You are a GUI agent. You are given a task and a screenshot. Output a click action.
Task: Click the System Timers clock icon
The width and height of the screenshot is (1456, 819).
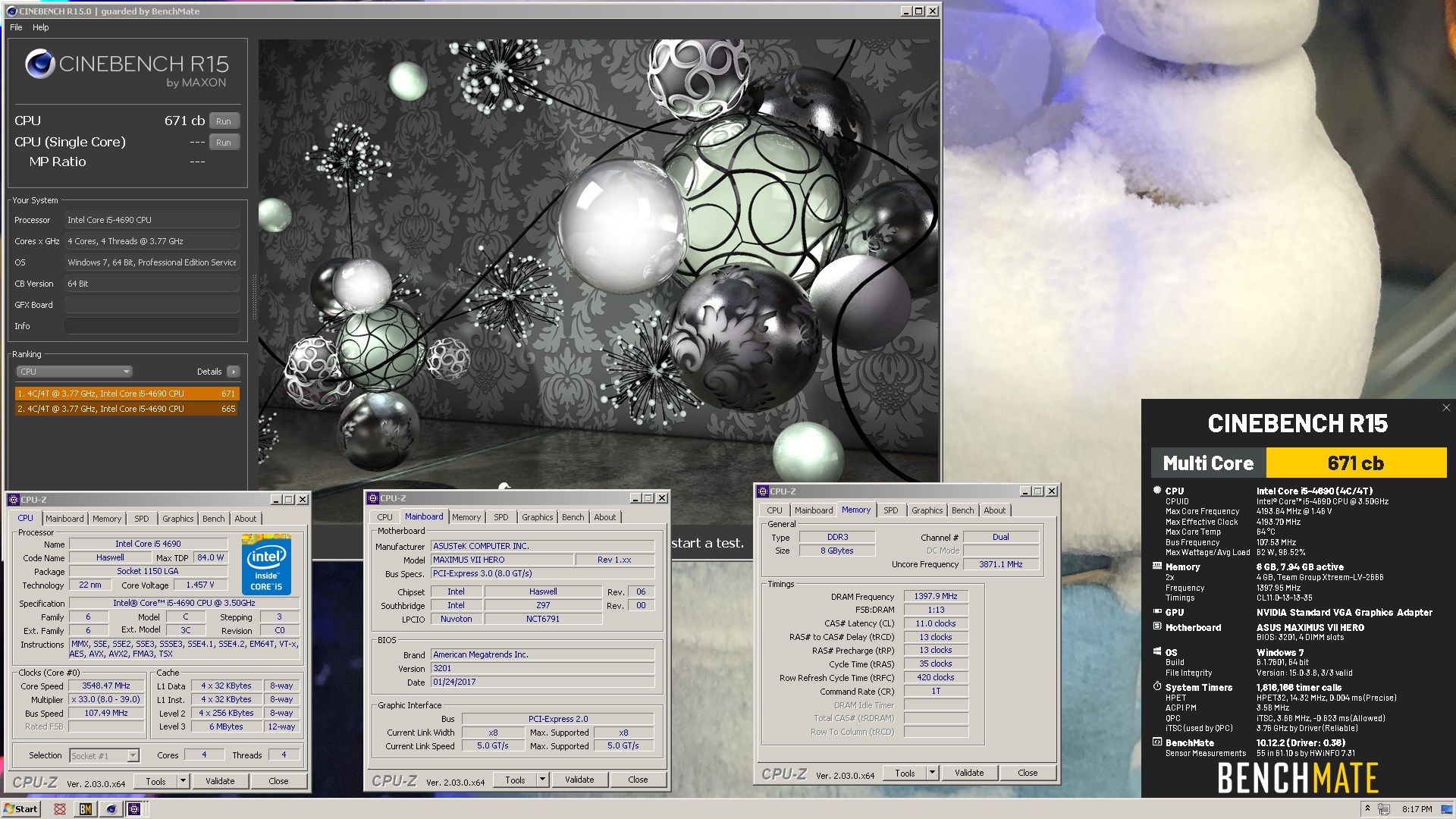[x=1157, y=686]
